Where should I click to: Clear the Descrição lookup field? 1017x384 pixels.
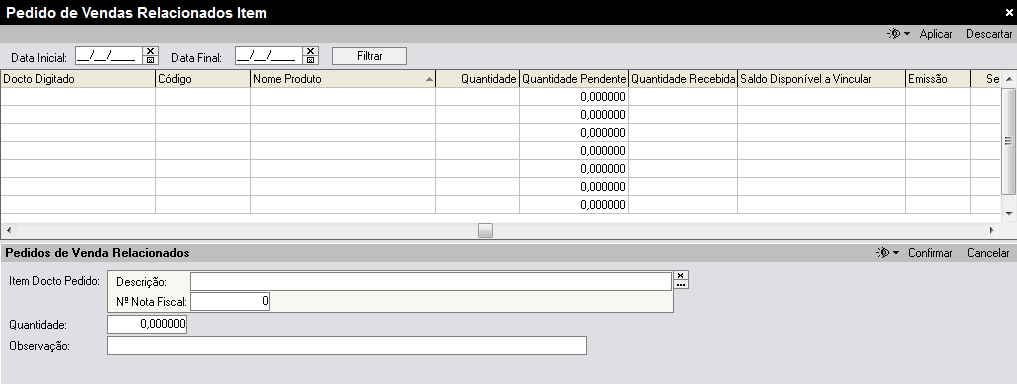tap(681, 275)
